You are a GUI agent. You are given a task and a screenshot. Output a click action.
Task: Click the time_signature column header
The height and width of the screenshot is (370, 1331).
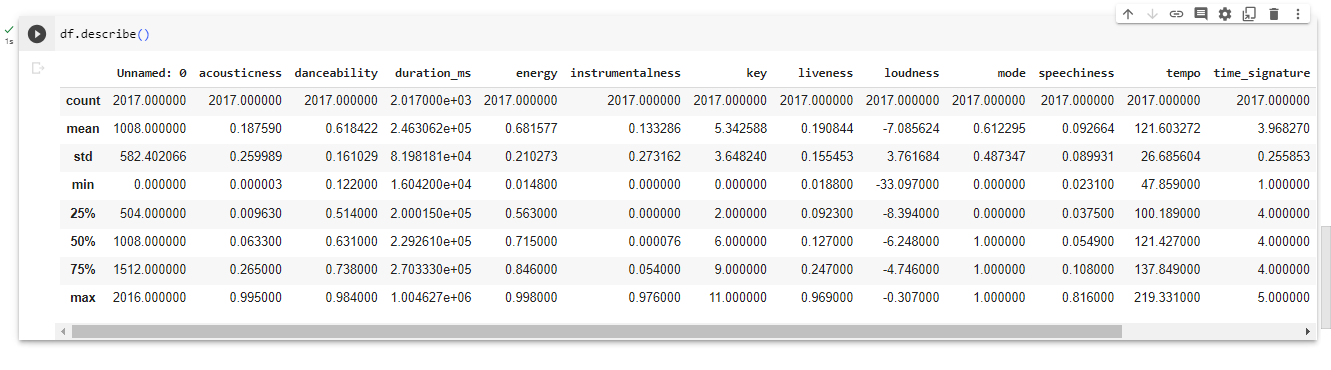(x=1261, y=73)
